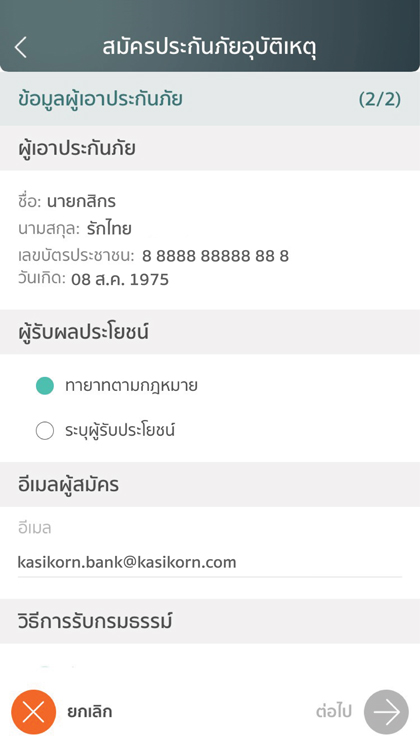The width and height of the screenshot is (420, 748).
Task: Click the ยกเลิก cancel label
Action: click(x=90, y=712)
